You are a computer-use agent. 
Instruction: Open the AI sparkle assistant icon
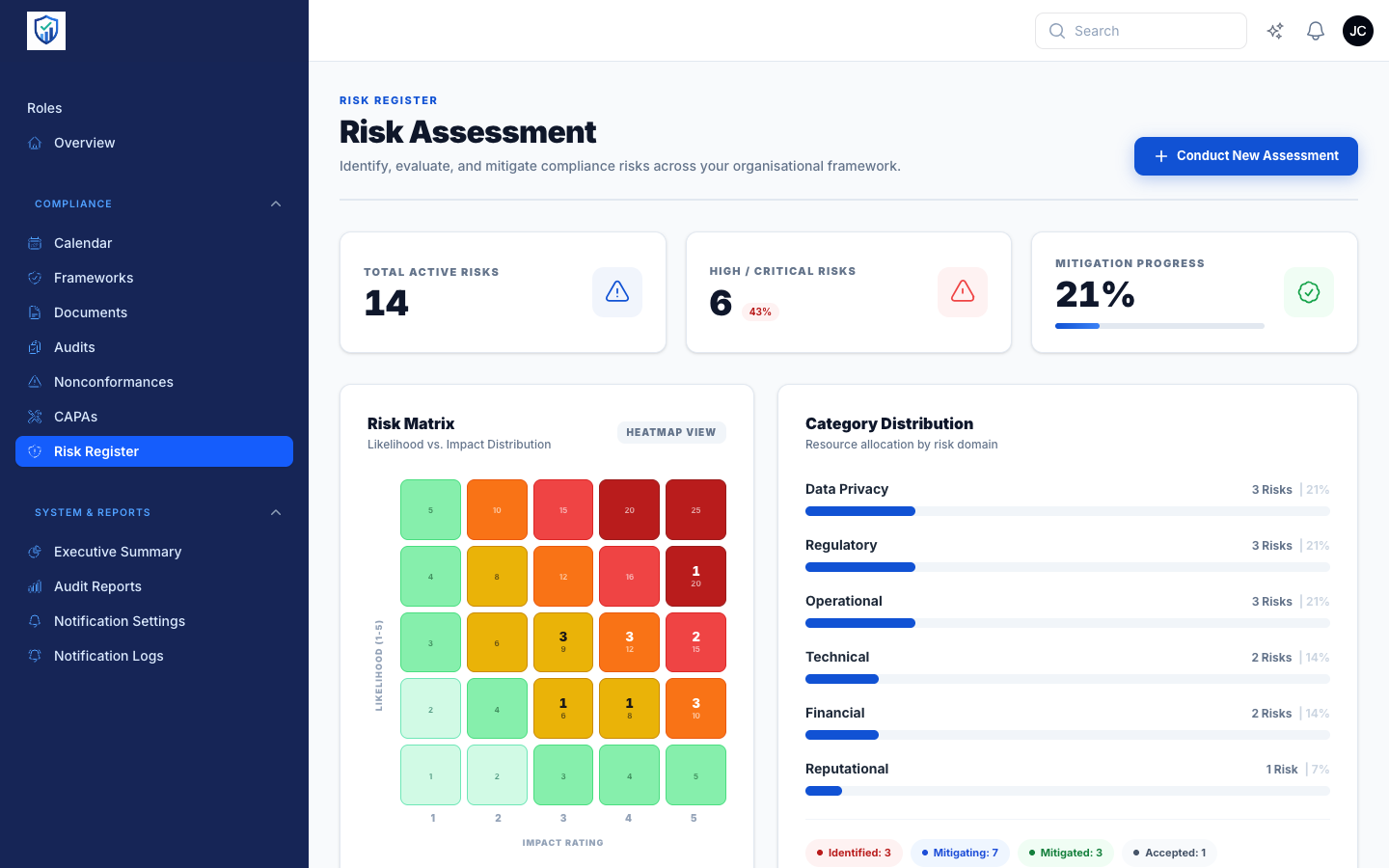(1275, 31)
